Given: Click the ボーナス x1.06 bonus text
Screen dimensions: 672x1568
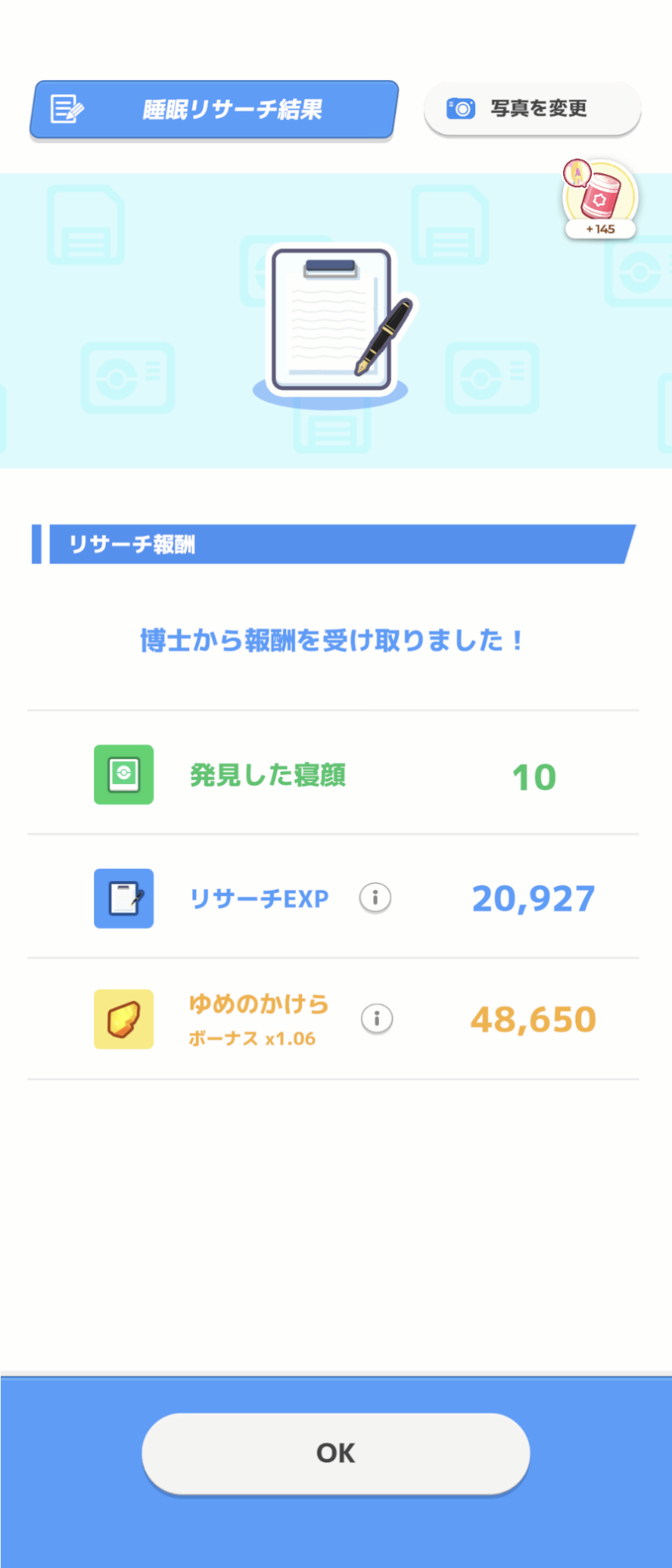Looking at the screenshot, I should pos(252,1039).
